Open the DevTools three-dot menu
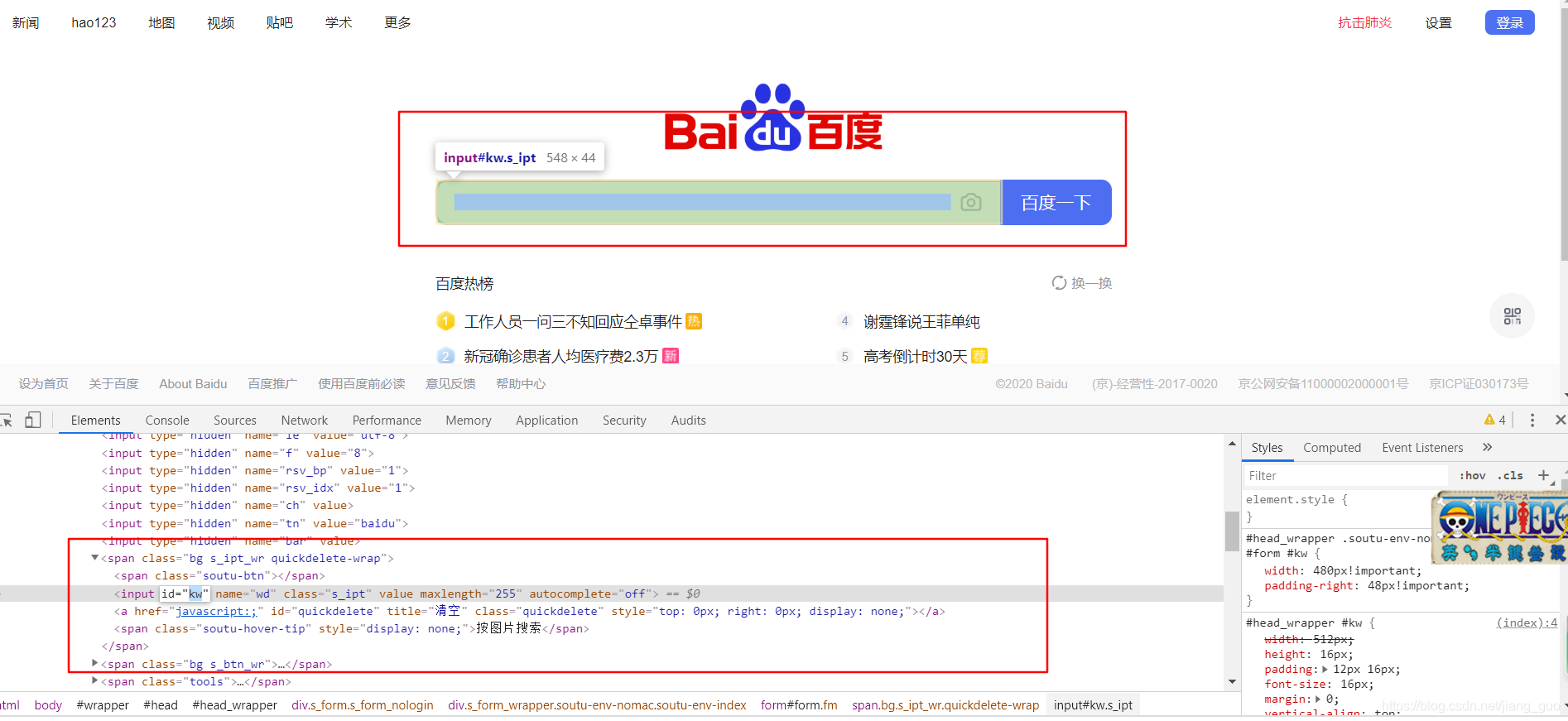 tap(1532, 421)
